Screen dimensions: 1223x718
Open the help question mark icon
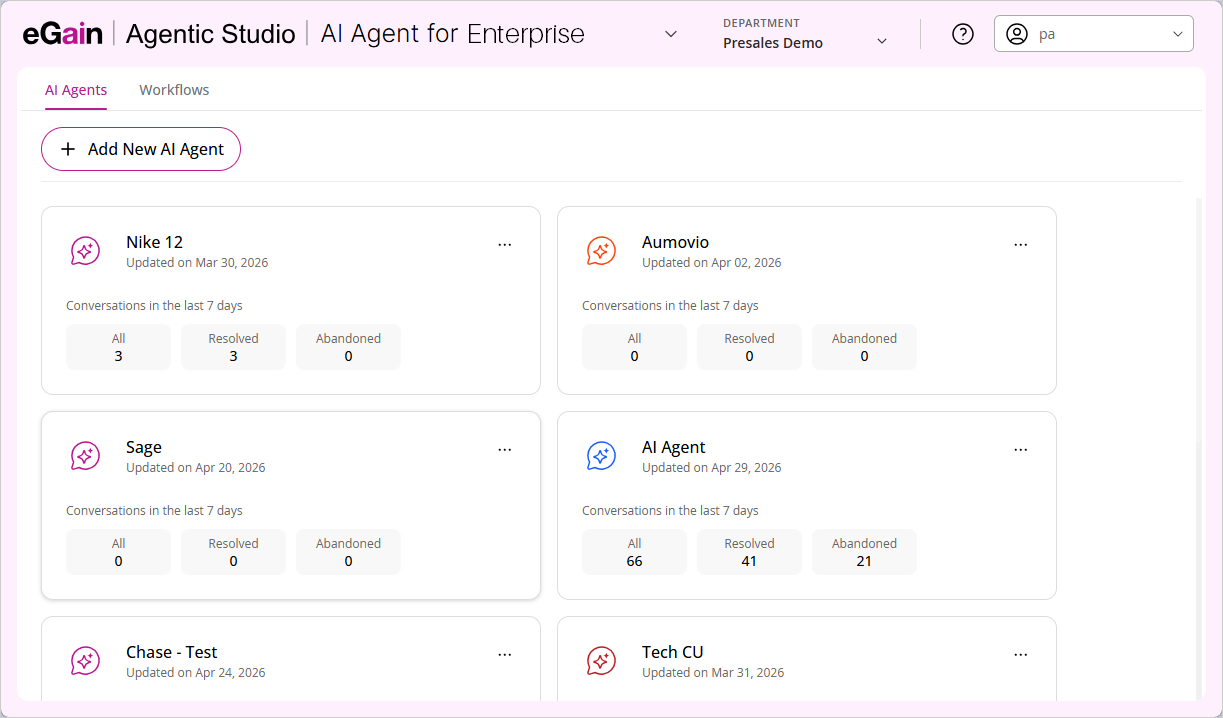point(963,34)
